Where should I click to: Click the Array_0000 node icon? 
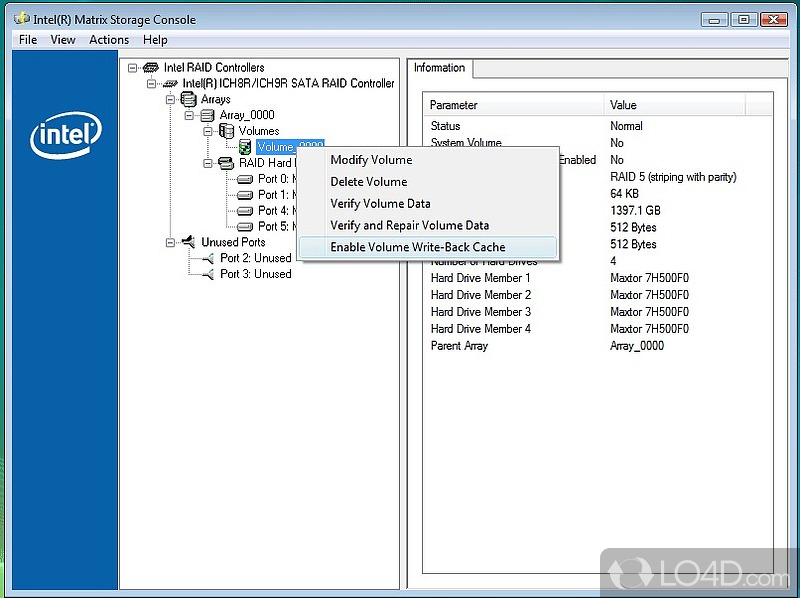208,115
